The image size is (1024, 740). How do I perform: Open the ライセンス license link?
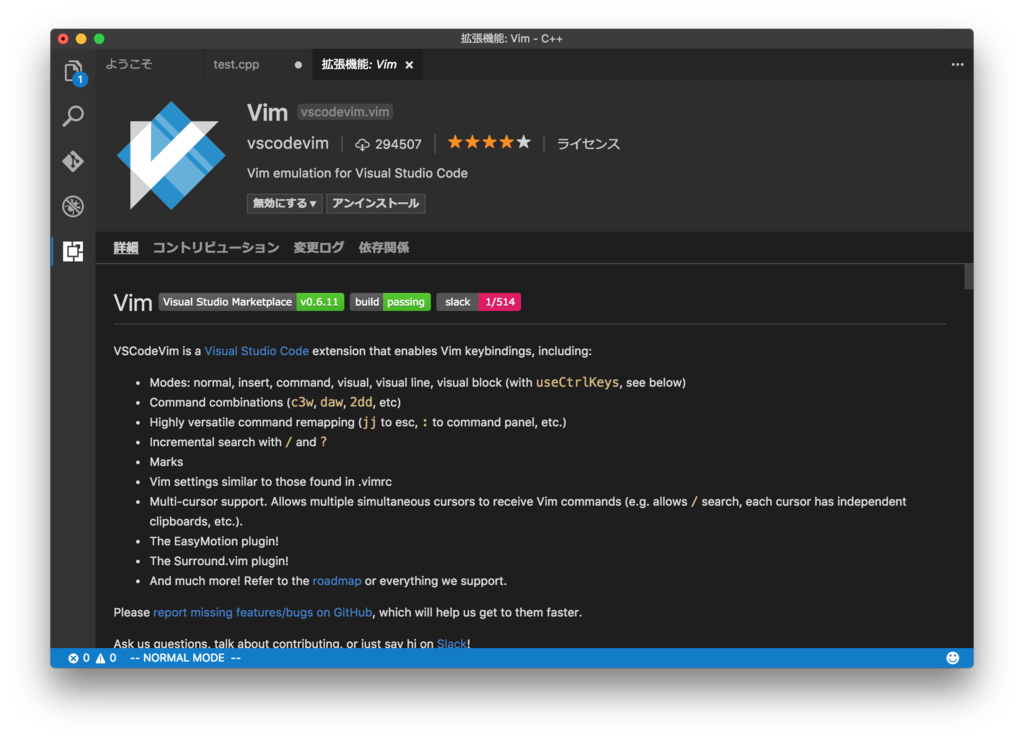tap(588, 144)
